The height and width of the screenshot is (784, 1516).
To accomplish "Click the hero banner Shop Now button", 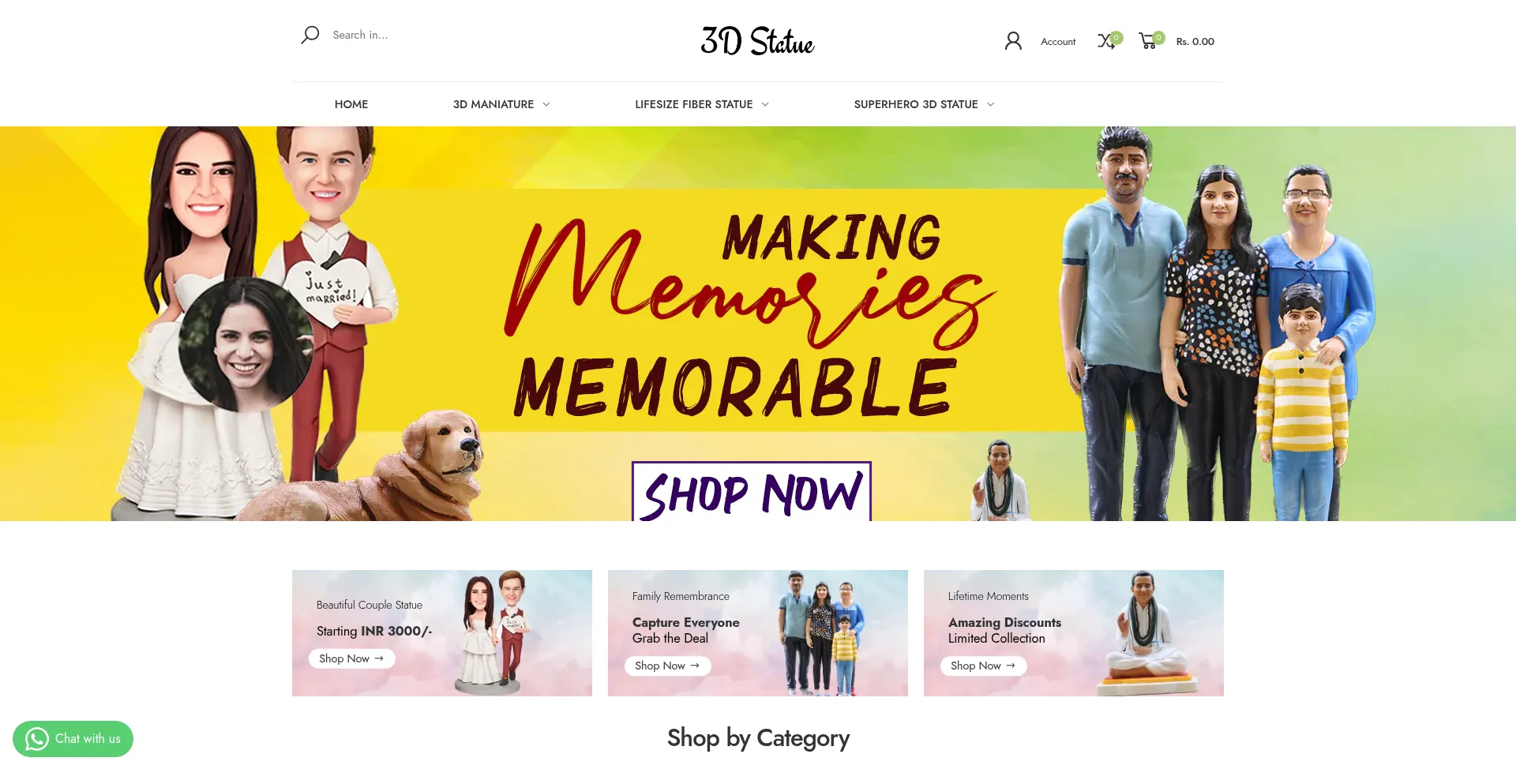I will click(x=752, y=491).
